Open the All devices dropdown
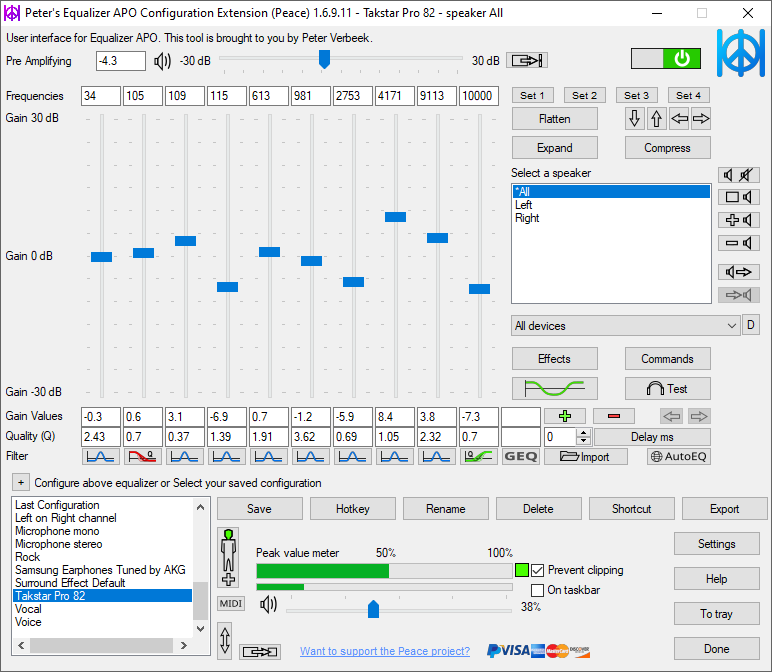 [625, 326]
